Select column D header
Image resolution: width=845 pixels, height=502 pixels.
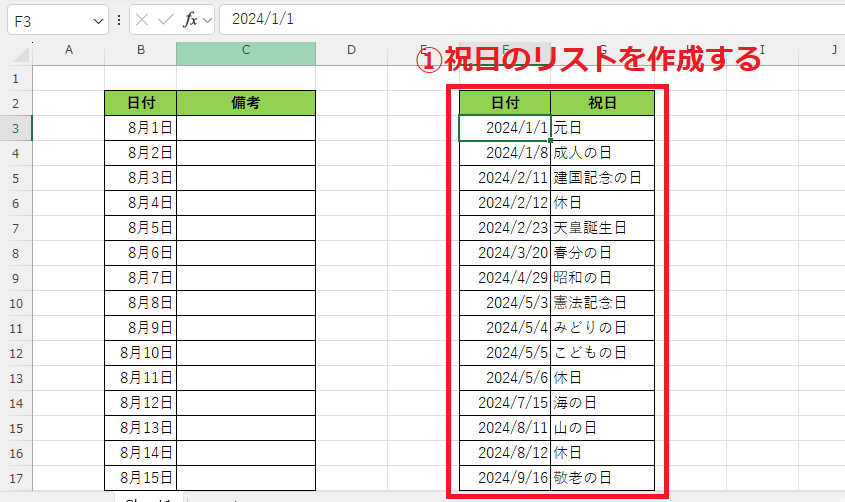point(351,50)
